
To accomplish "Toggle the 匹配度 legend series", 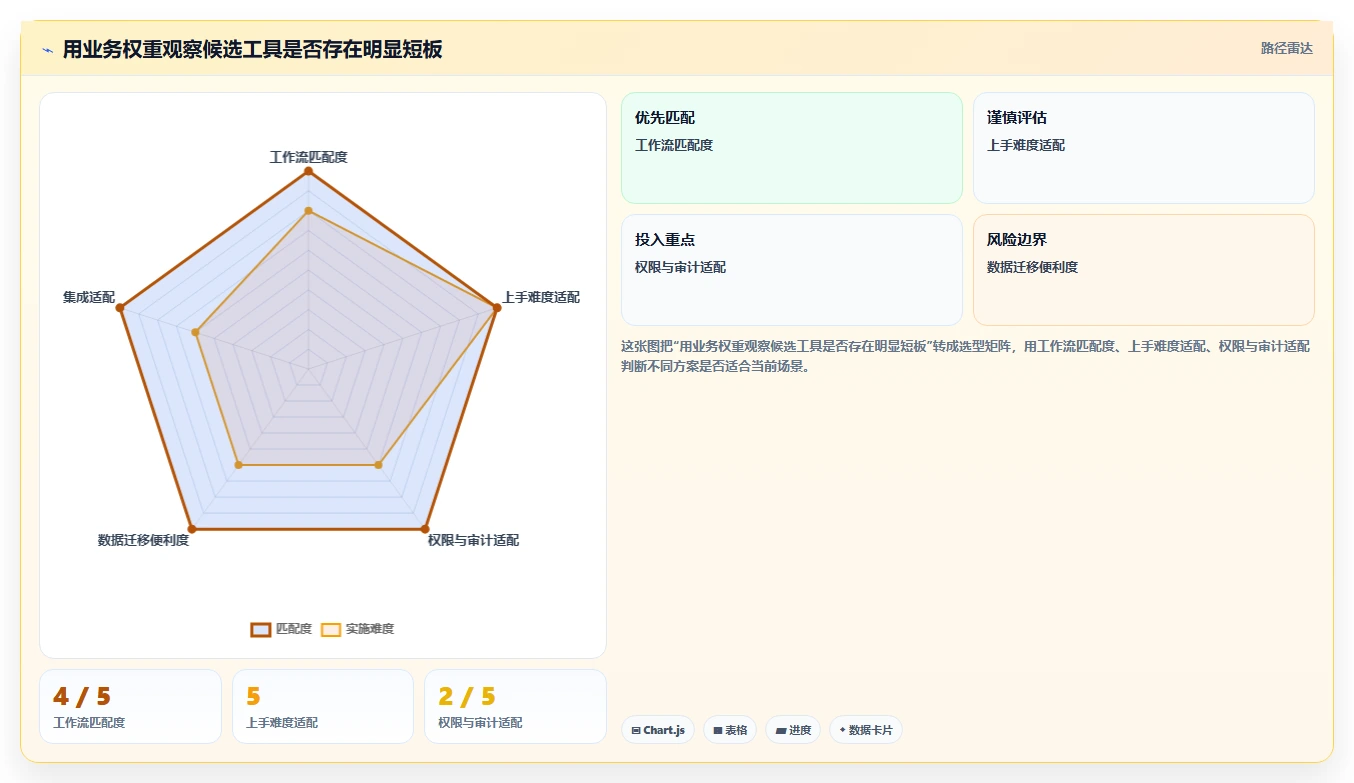I will 281,629.
